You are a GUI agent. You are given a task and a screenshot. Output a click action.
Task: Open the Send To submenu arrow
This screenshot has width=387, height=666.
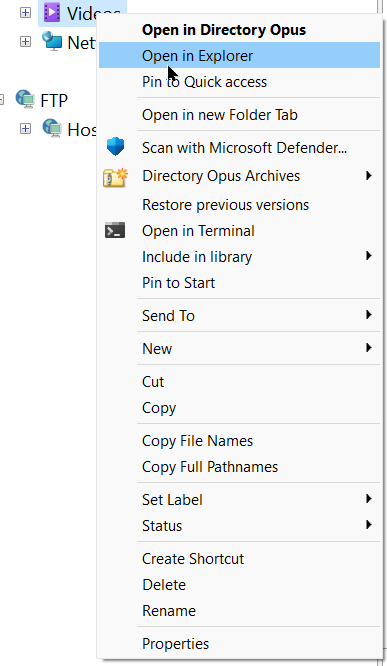(369, 315)
